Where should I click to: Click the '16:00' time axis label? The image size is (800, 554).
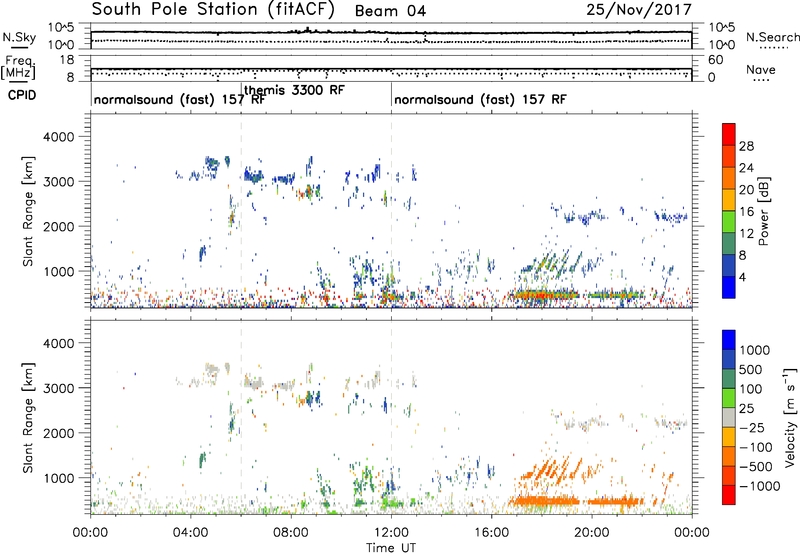[x=491, y=533]
